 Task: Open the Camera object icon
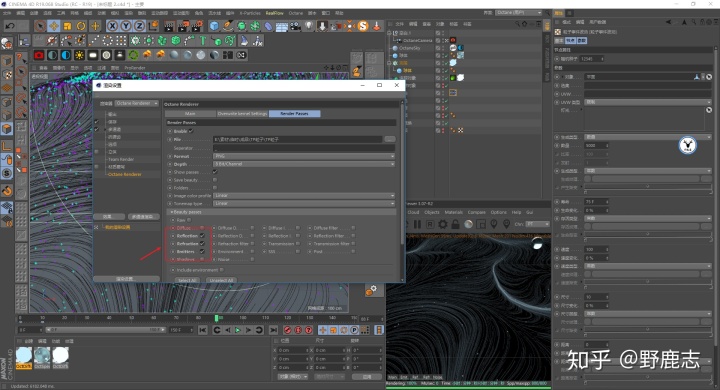296,26
